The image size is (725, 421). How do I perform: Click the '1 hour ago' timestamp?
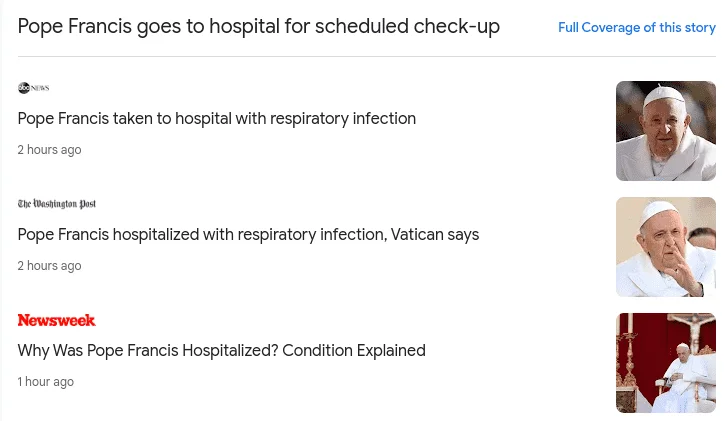coord(46,382)
